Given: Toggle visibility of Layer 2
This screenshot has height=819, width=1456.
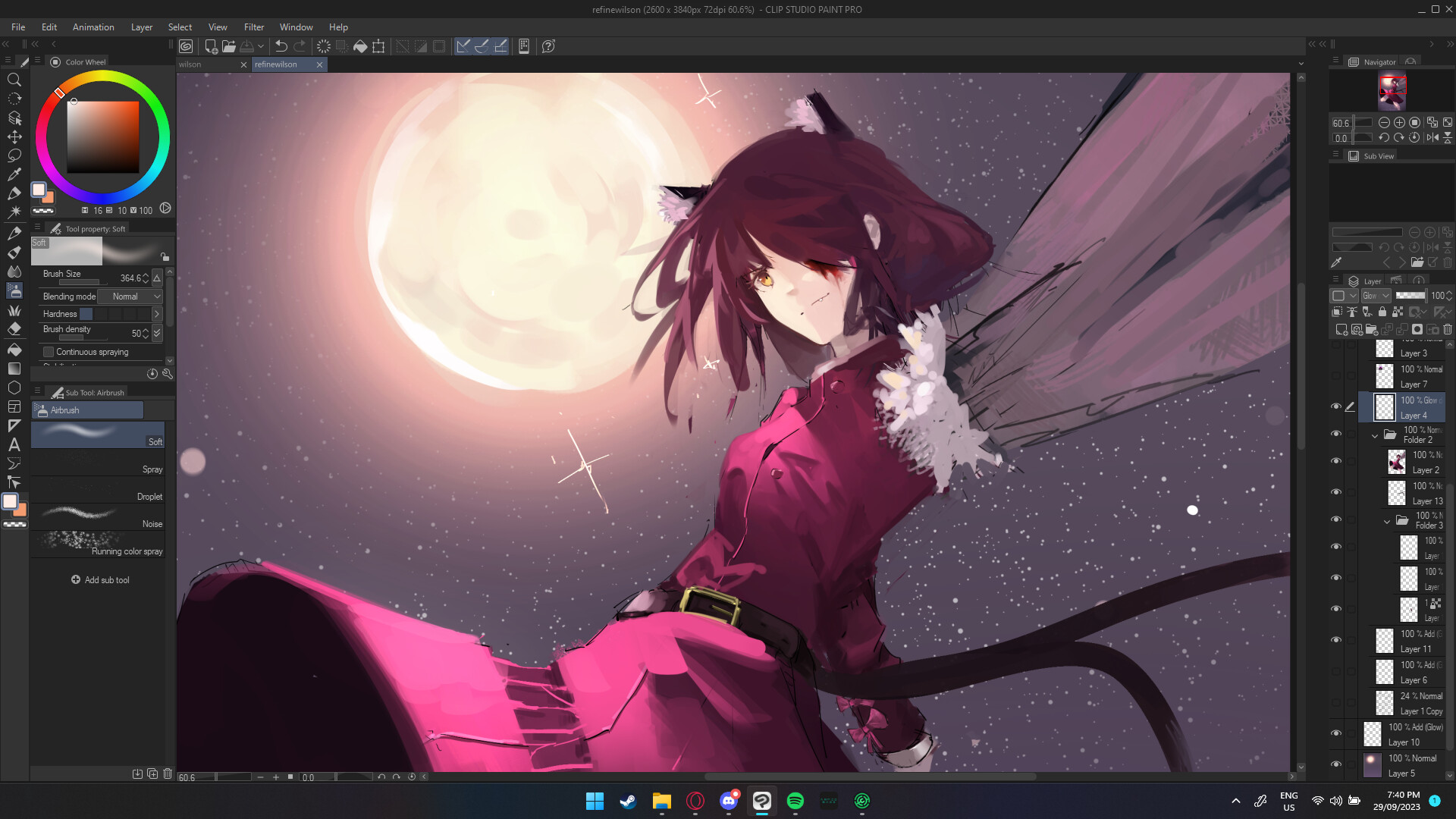Looking at the screenshot, I should 1337,460.
